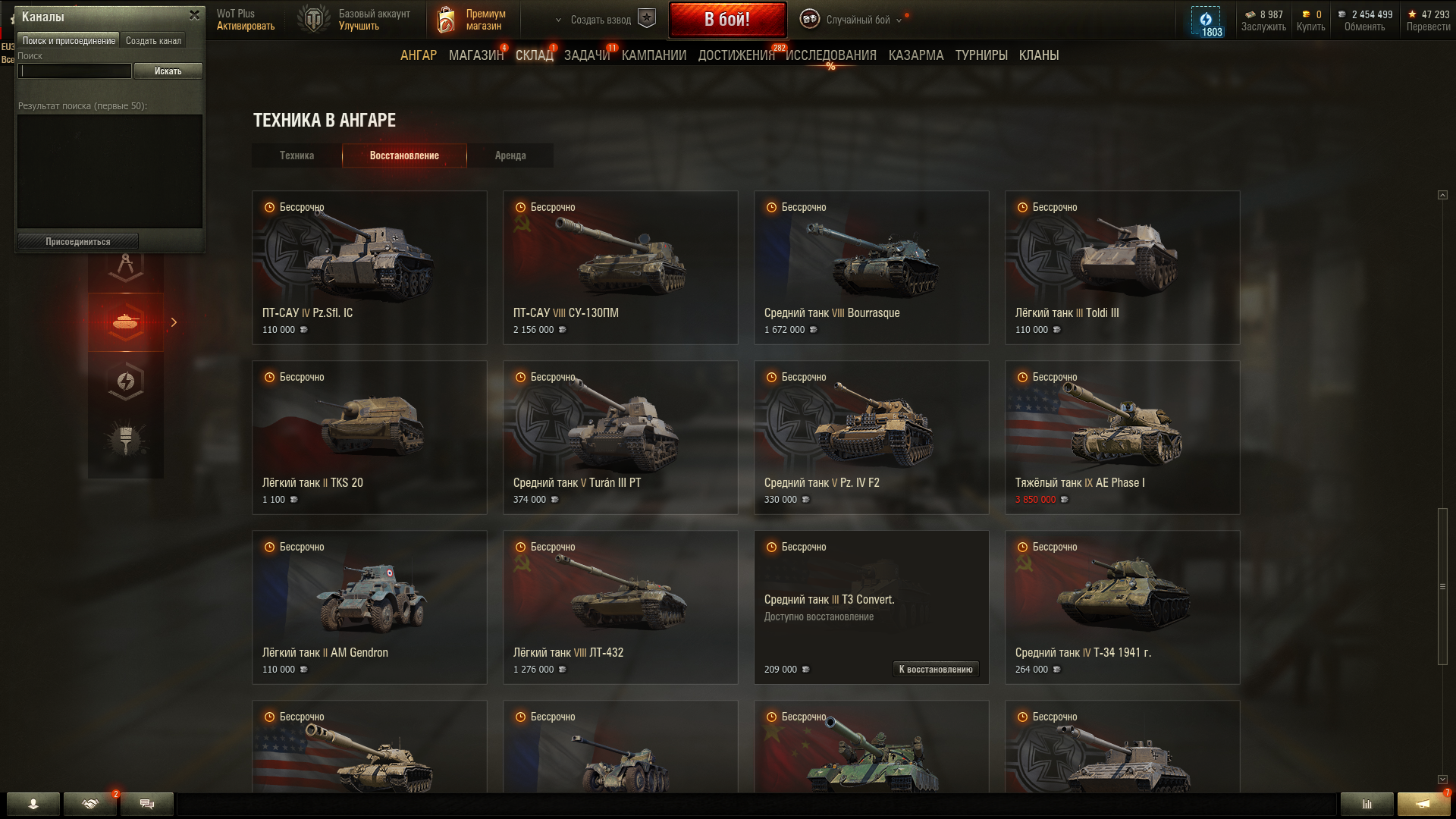
Task: Open the vehicle section in the left sidebar
Action: coord(126,322)
